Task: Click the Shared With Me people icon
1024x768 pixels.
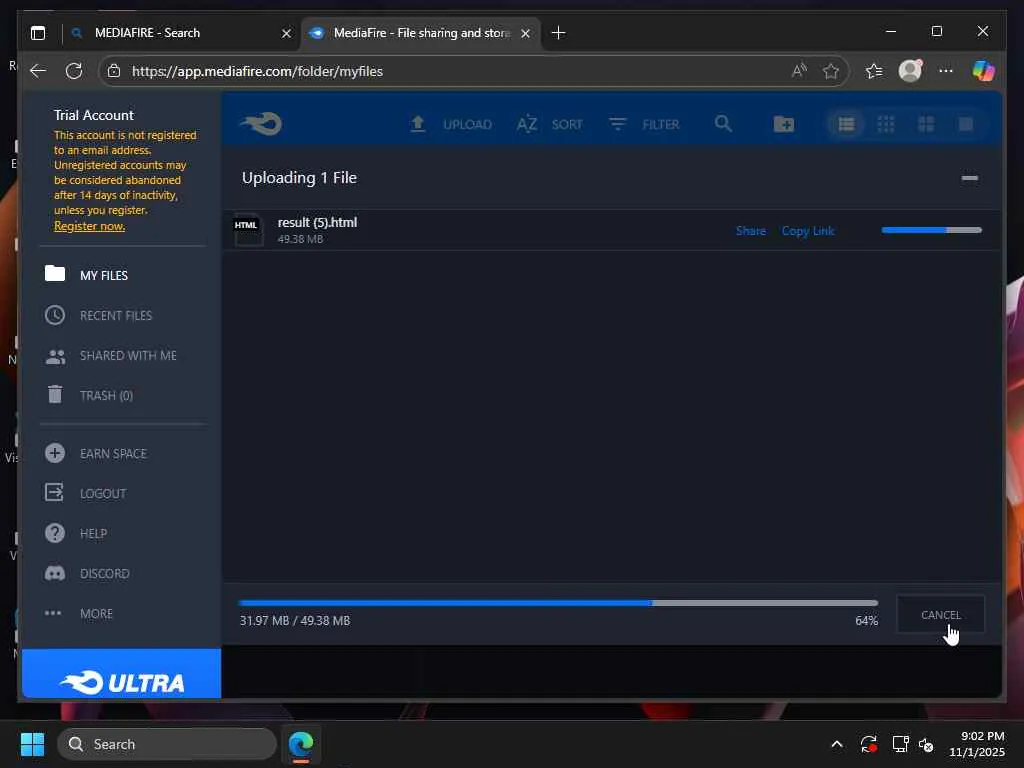Action: (x=55, y=356)
